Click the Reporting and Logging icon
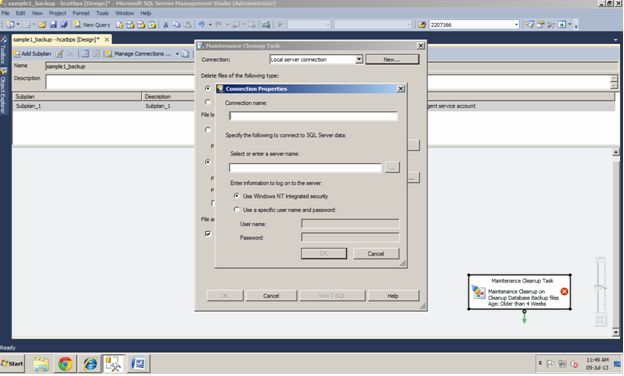 click(185, 54)
